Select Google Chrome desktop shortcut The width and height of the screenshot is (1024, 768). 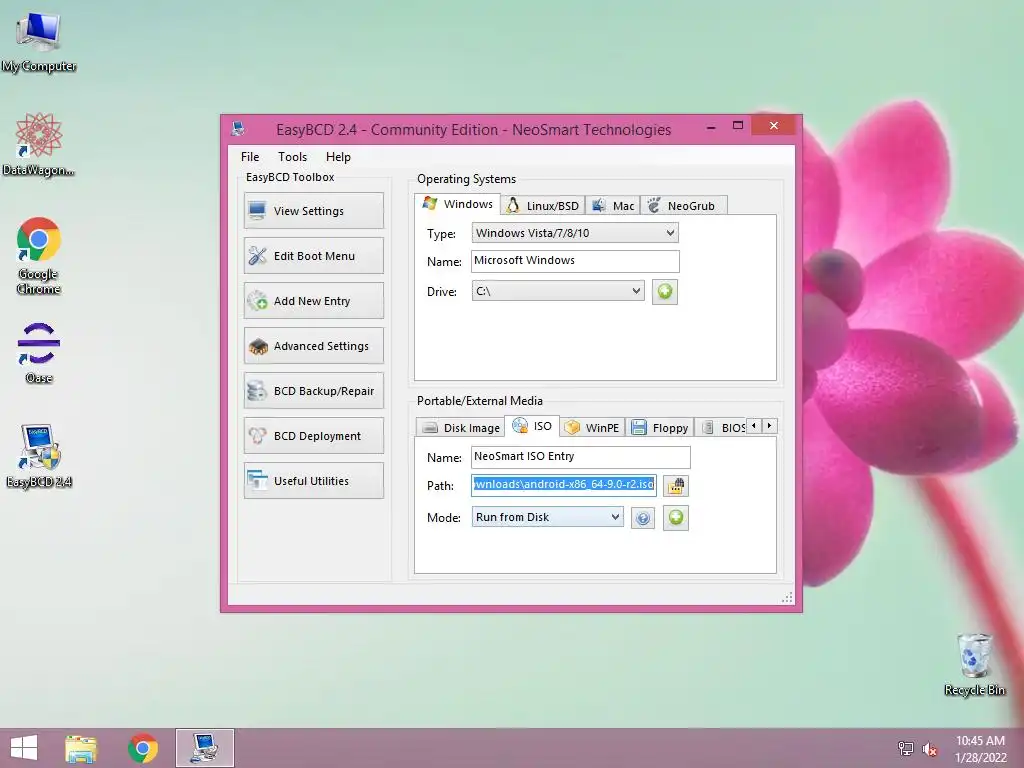[39, 256]
